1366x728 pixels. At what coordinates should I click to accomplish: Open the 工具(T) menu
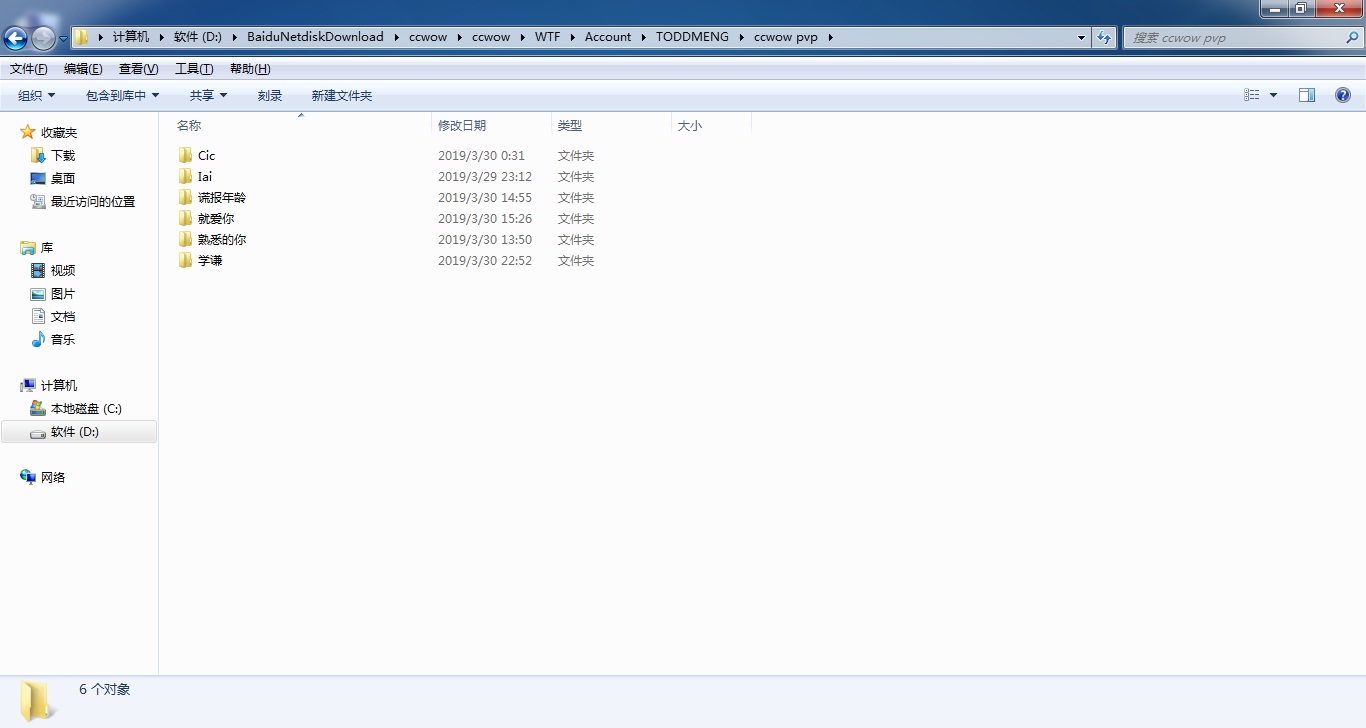[194, 69]
